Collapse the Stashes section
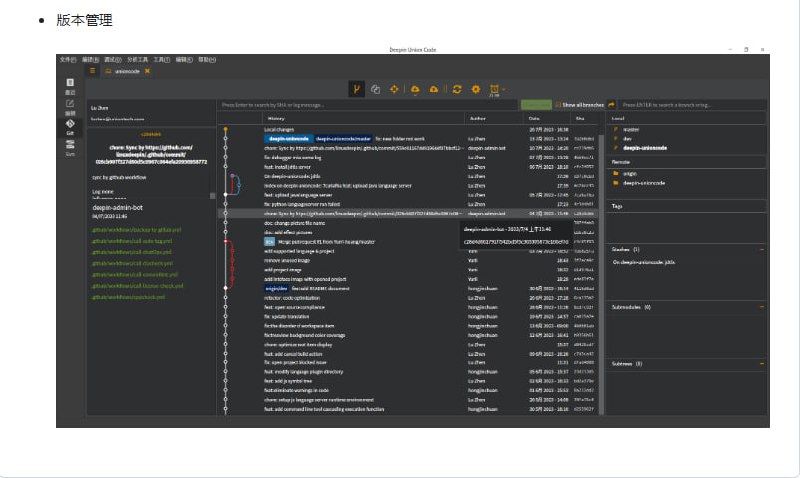This screenshot has width=800, height=478. (x=762, y=249)
